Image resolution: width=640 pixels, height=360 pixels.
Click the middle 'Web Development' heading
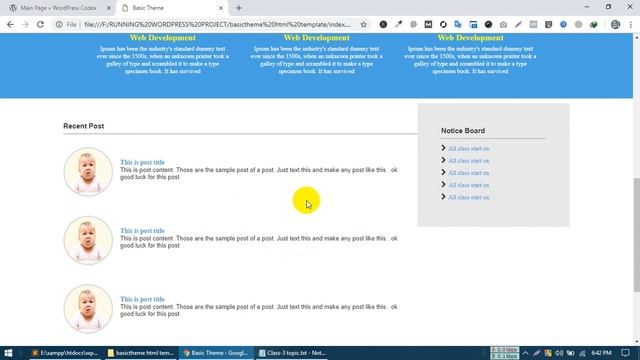[316, 38]
